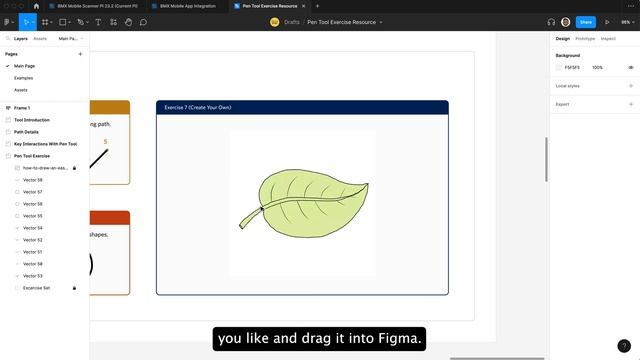Image resolution: width=640 pixels, height=360 pixels.
Task: Open Move tool options dropdown arrow
Action: point(33,22)
